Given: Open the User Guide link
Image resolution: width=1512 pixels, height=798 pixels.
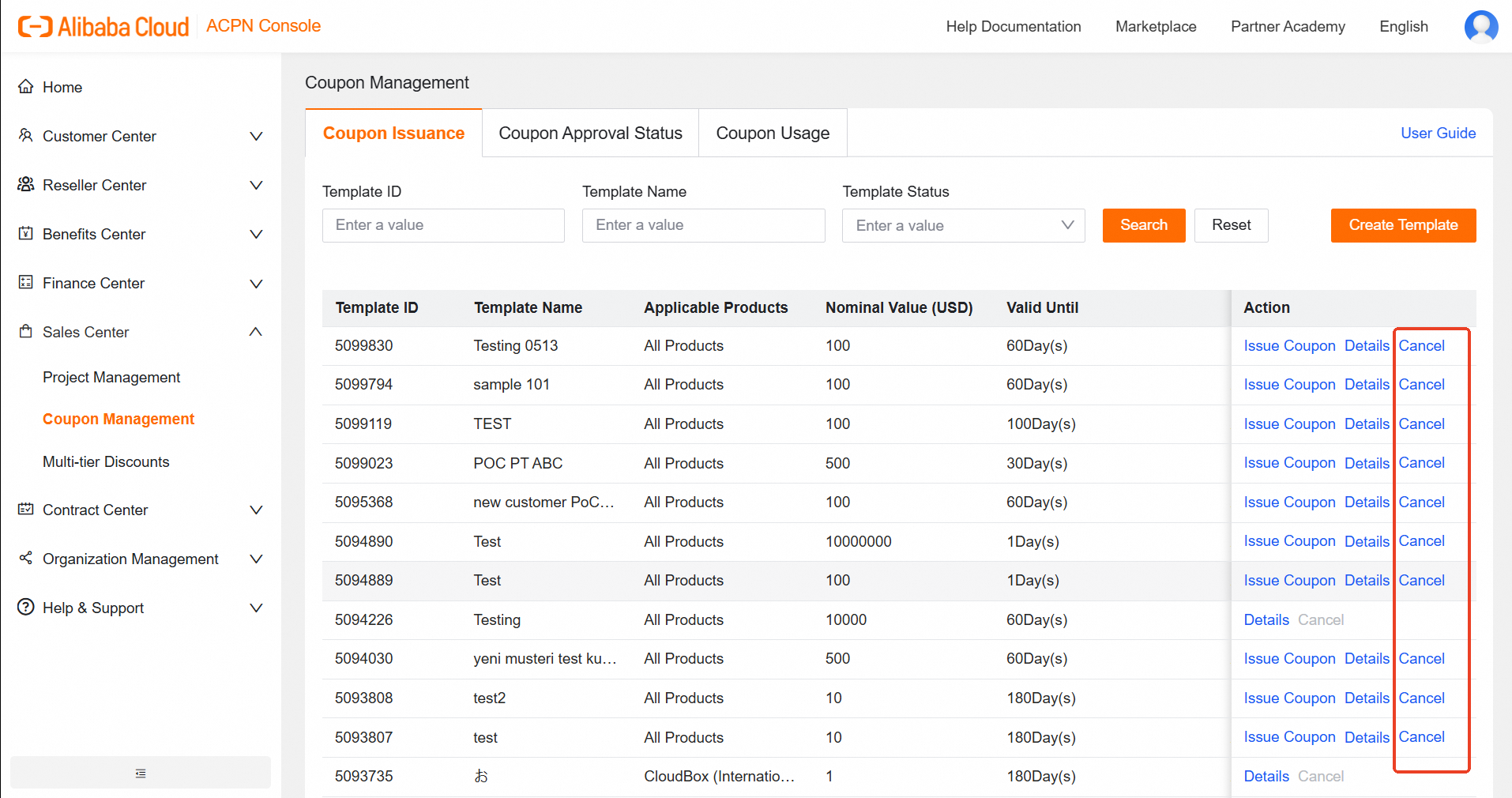Looking at the screenshot, I should tap(1438, 133).
